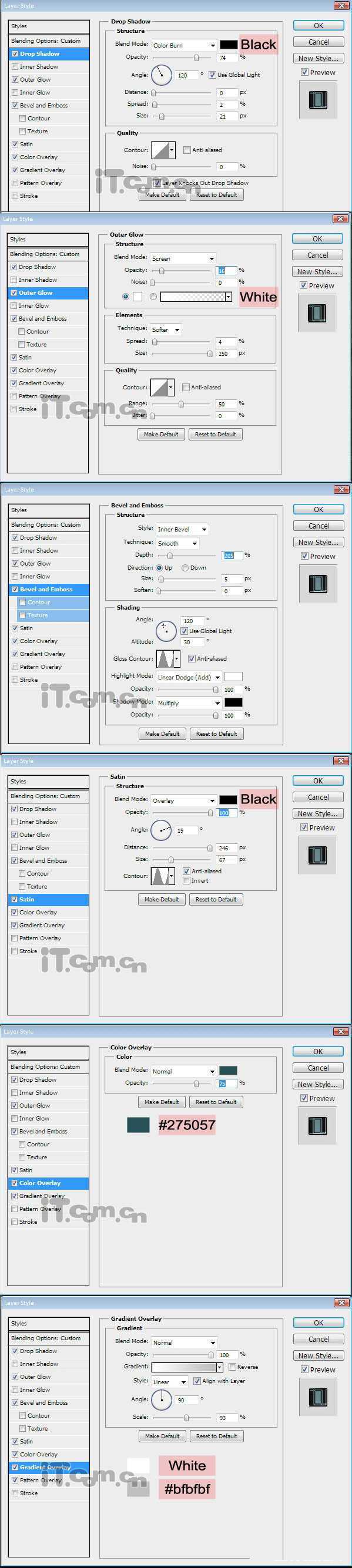Click black shadow color swatch in Drop Shadow
The image size is (352, 1568).
pyautogui.click(x=229, y=45)
